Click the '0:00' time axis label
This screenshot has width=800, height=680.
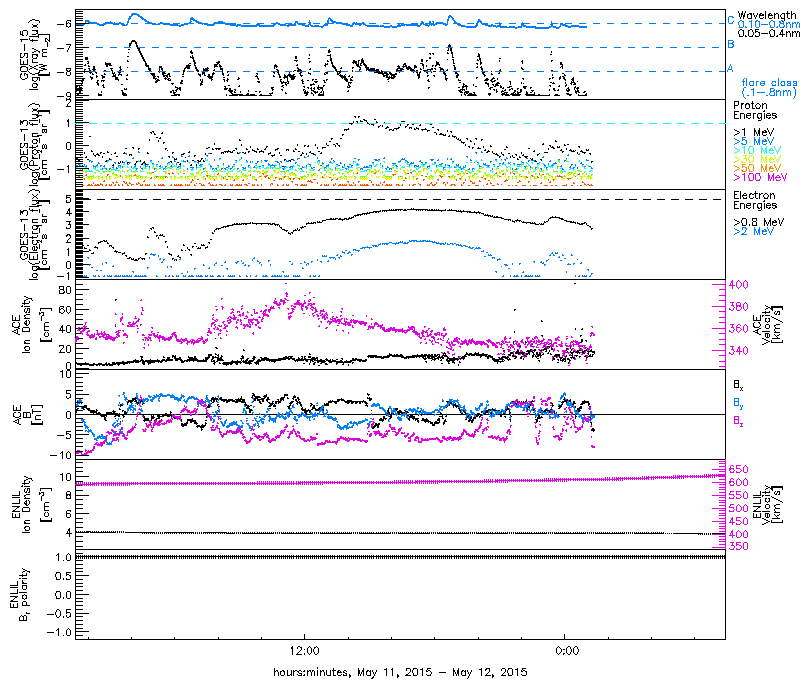[x=567, y=651]
